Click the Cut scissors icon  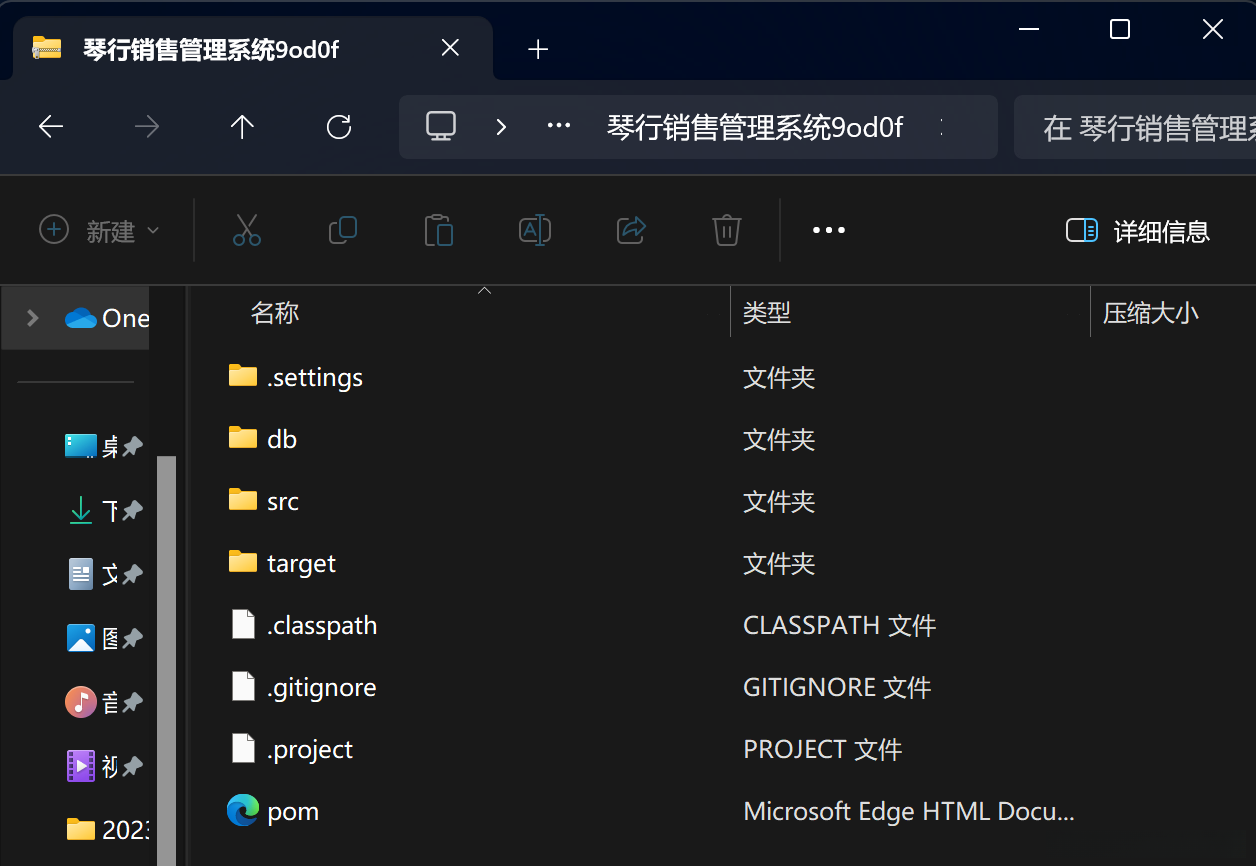tap(247, 230)
